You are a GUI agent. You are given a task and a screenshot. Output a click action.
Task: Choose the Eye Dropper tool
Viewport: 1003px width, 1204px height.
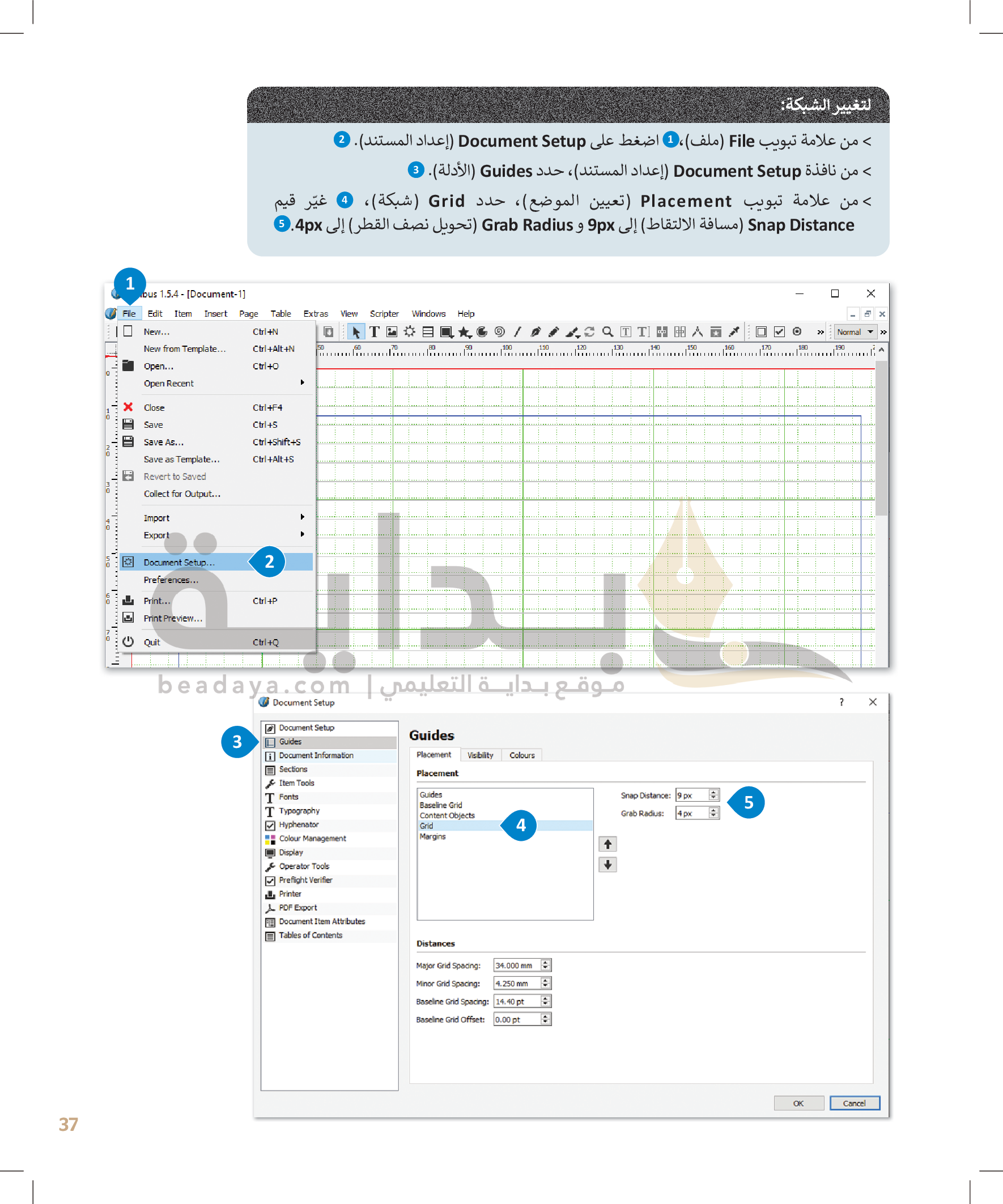[734, 332]
